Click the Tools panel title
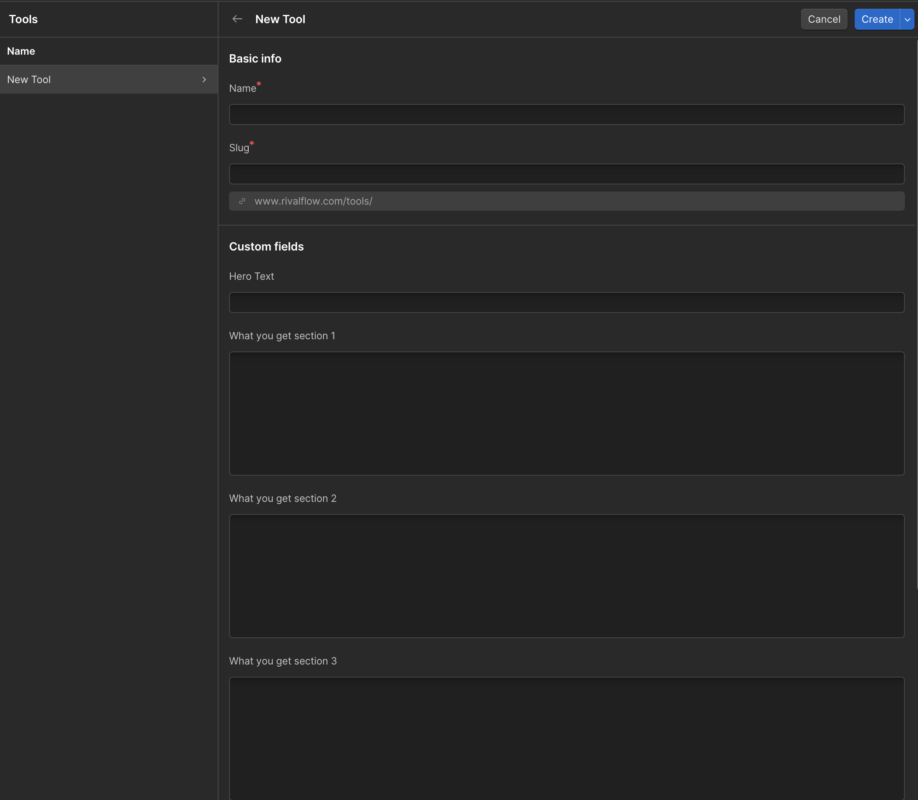The image size is (918, 800). tap(23, 19)
